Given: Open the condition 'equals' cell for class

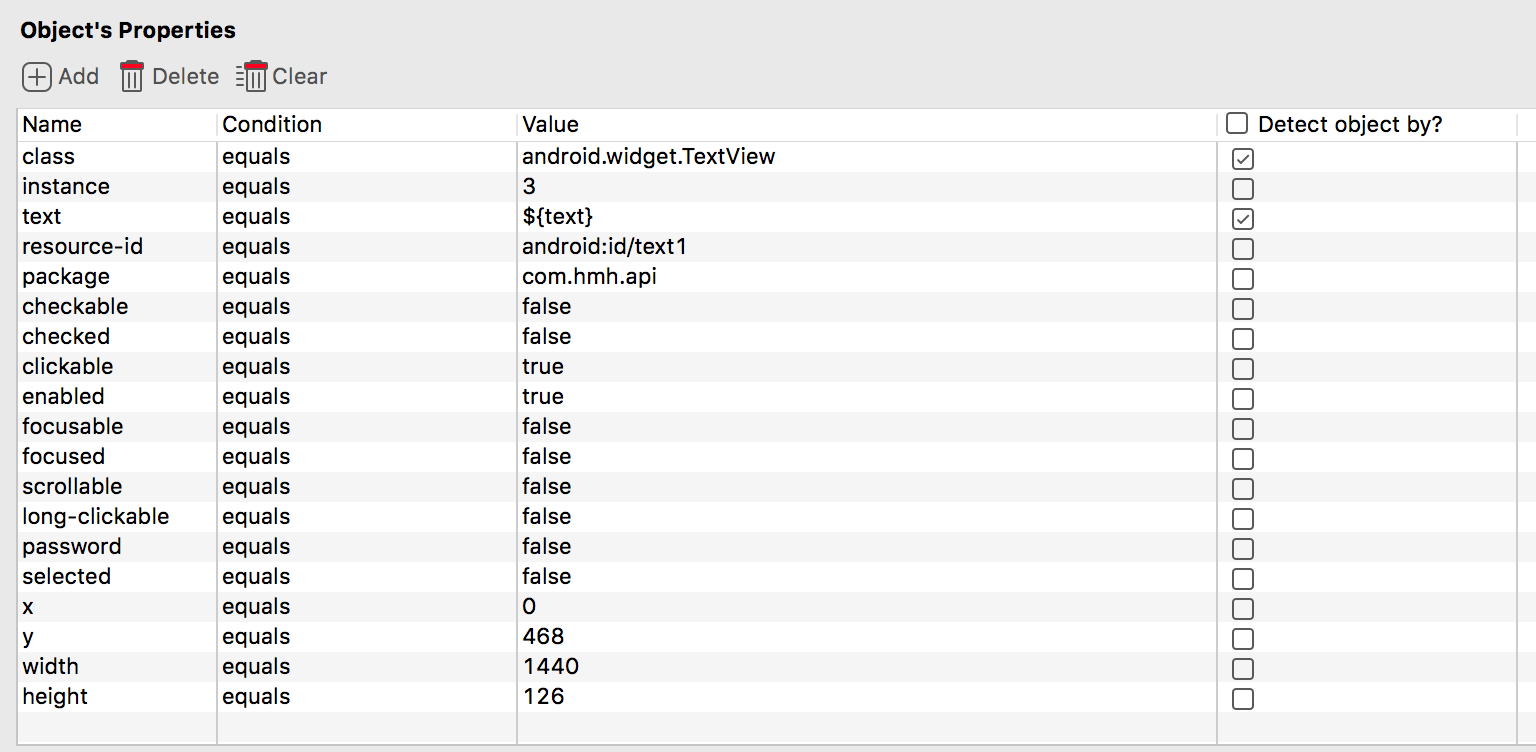Looking at the screenshot, I should coord(256,157).
